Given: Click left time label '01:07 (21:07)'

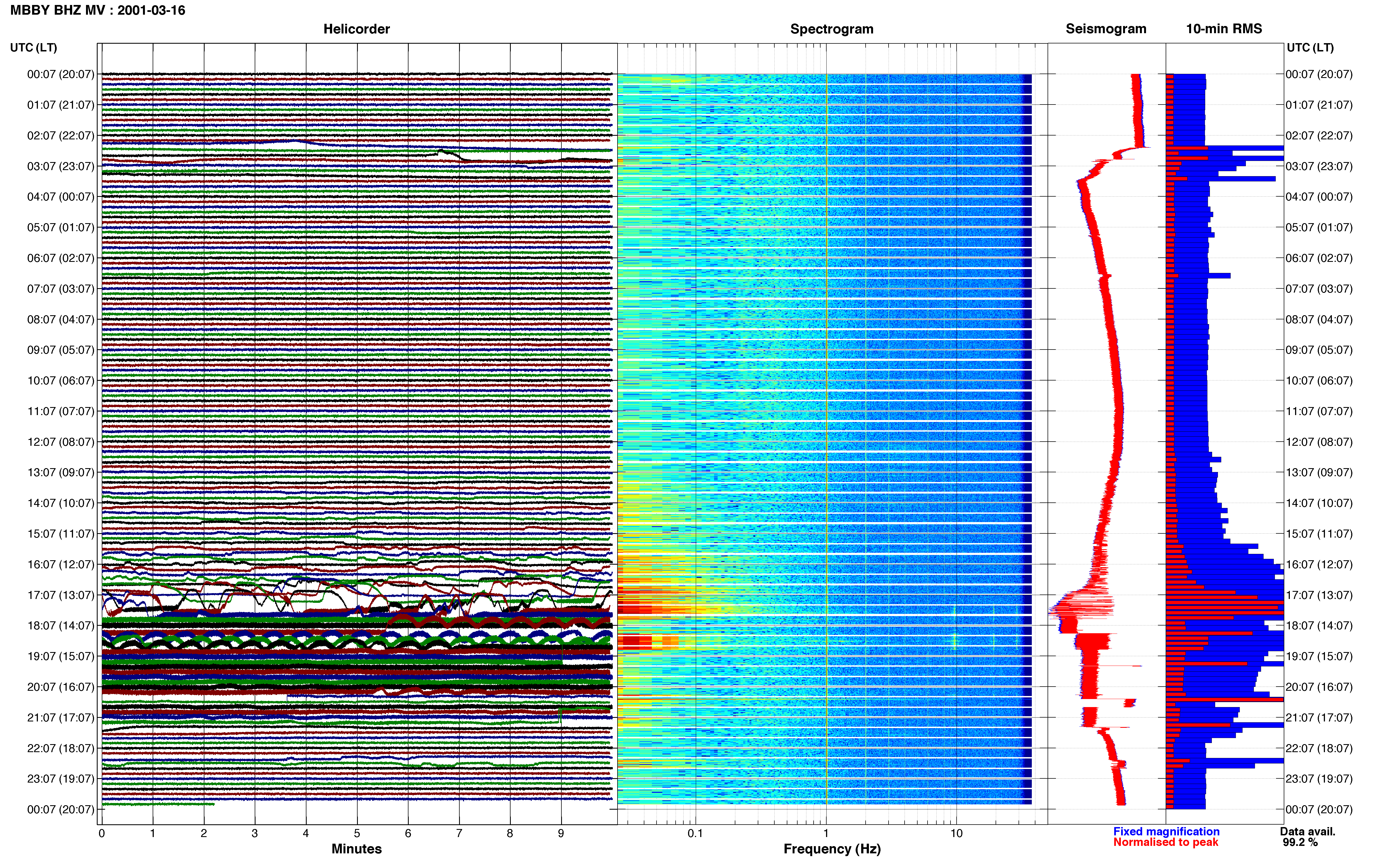Looking at the screenshot, I should [x=61, y=105].
